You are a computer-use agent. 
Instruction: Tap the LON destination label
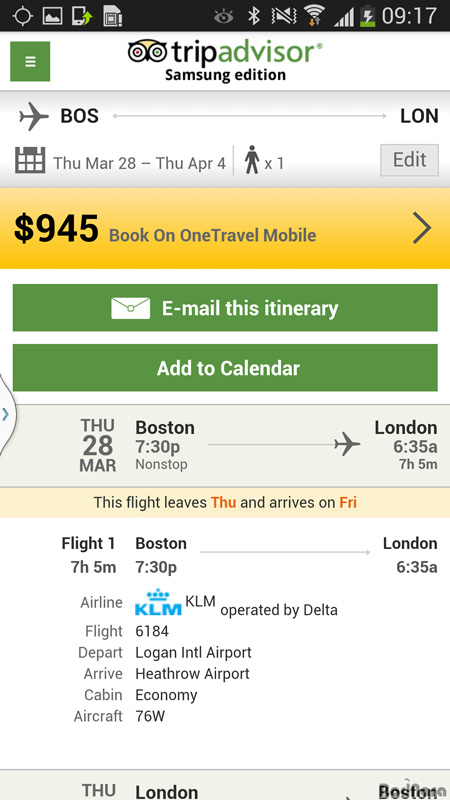[x=419, y=116]
